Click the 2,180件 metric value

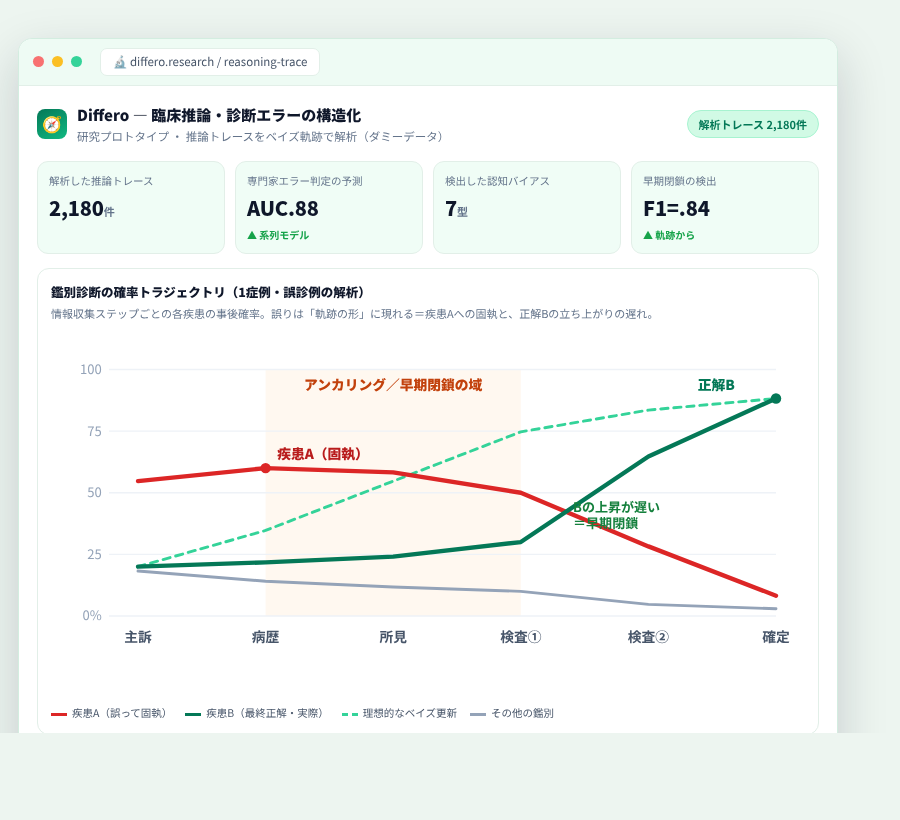tap(82, 209)
